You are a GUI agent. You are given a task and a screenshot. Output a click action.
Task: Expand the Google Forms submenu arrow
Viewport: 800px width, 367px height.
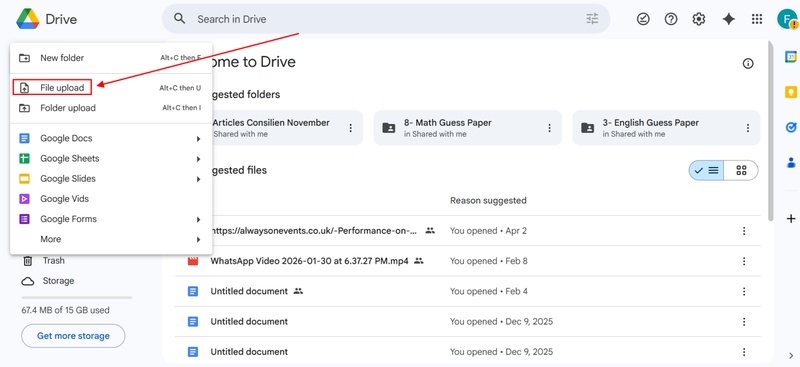(198, 219)
